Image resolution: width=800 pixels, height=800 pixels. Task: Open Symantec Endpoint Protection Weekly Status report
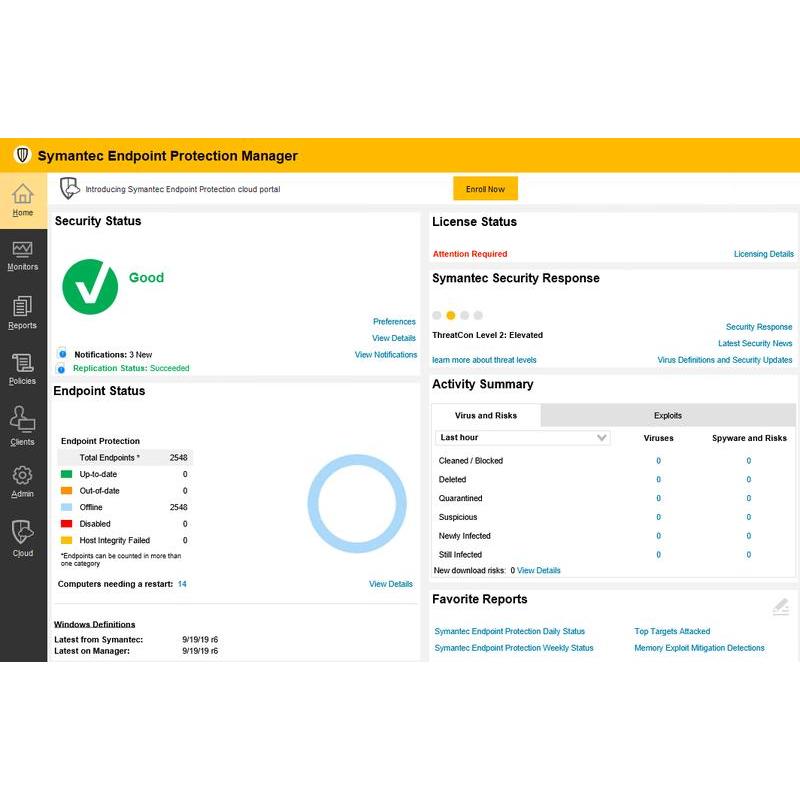click(514, 648)
